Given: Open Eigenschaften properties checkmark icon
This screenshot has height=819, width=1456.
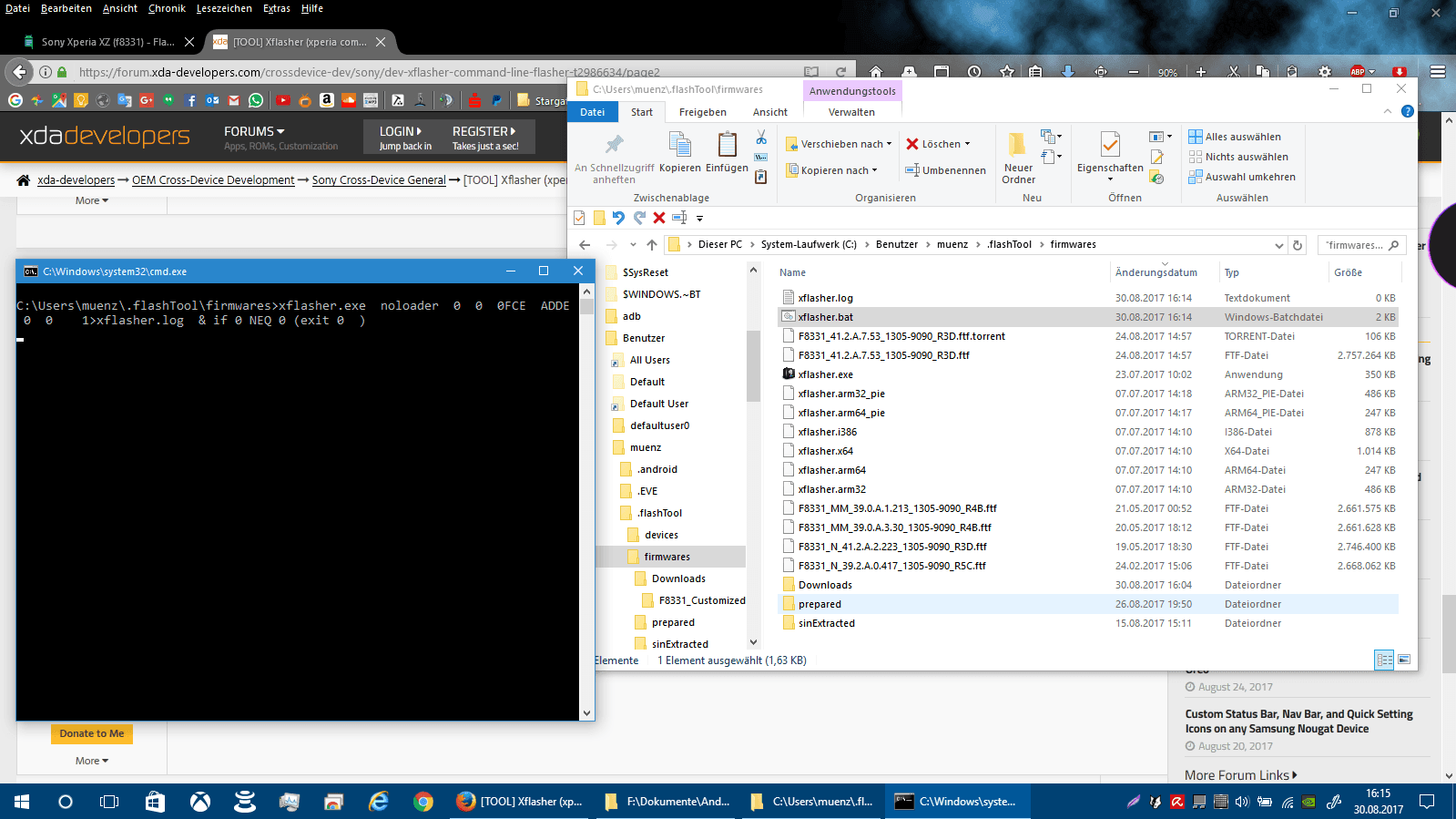Looking at the screenshot, I should (1110, 145).
